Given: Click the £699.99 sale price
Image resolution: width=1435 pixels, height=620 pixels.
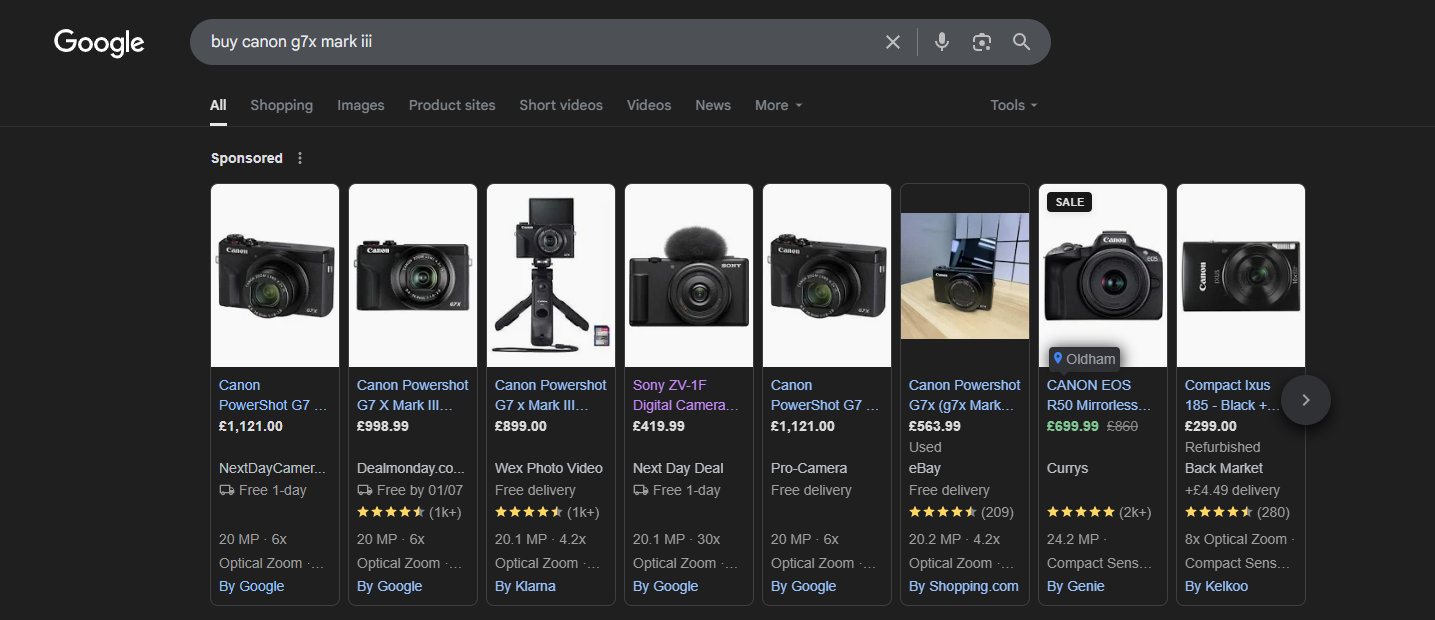Looking at the screenshot, I should [1073, 426].
